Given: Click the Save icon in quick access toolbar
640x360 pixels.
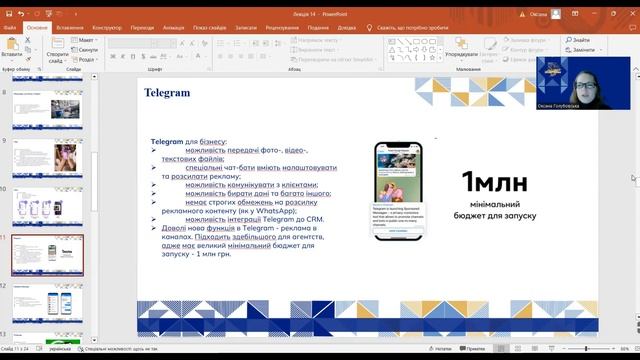Looking at the screenshot, I should point(9,14).
